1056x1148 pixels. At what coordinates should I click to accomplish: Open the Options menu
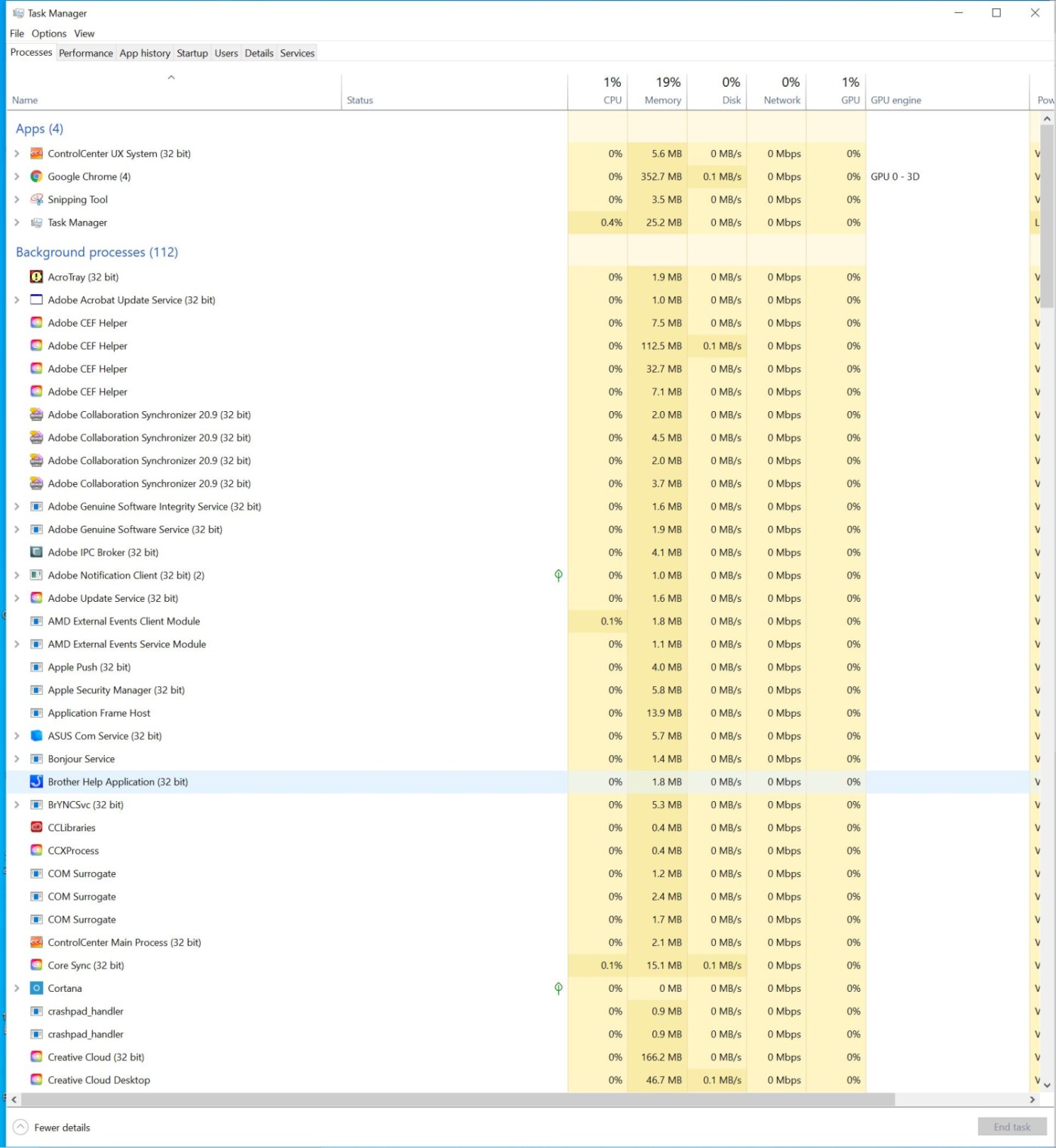49,33
